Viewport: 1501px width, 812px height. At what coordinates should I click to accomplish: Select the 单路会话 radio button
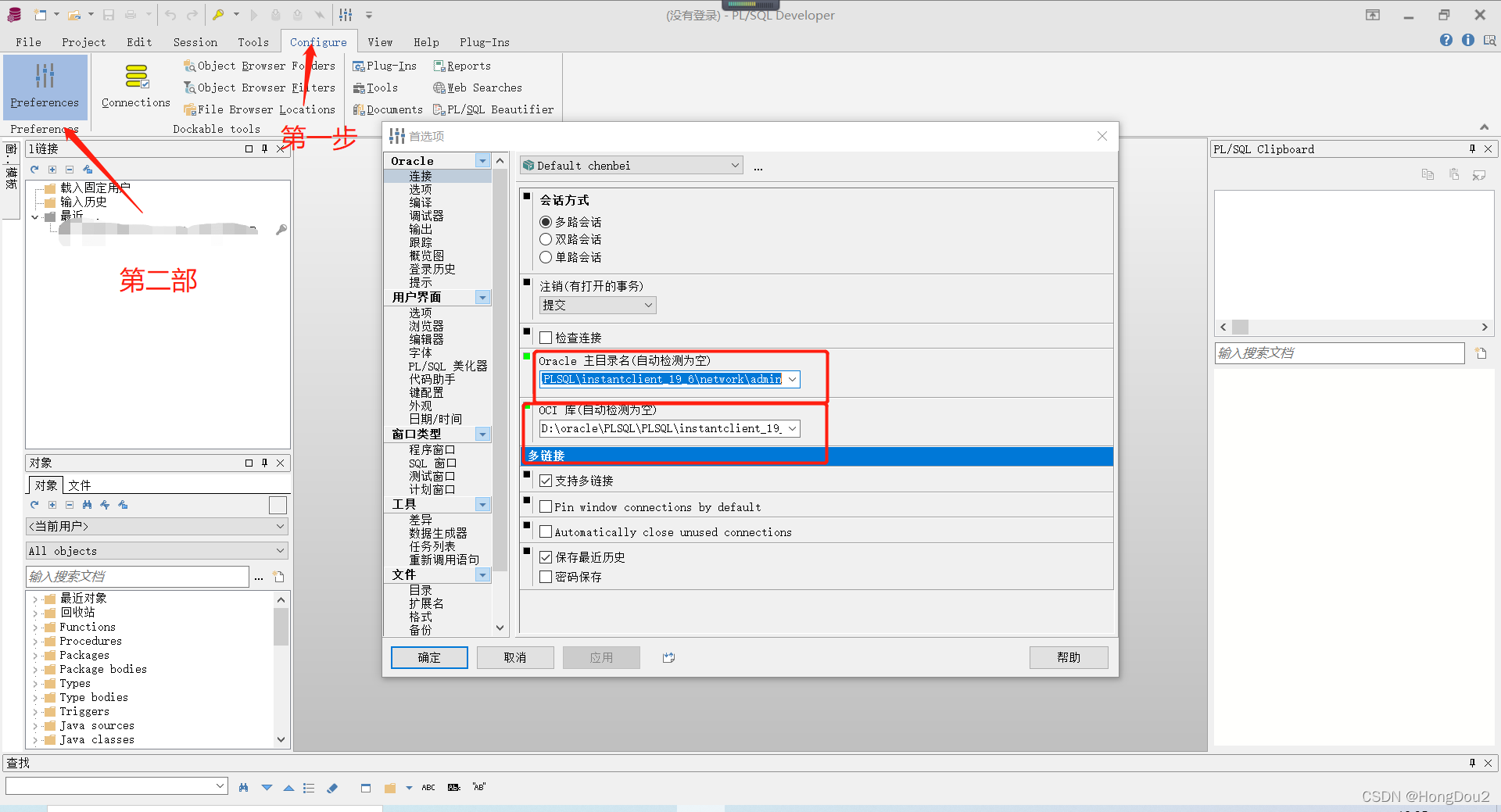[546, 257]
